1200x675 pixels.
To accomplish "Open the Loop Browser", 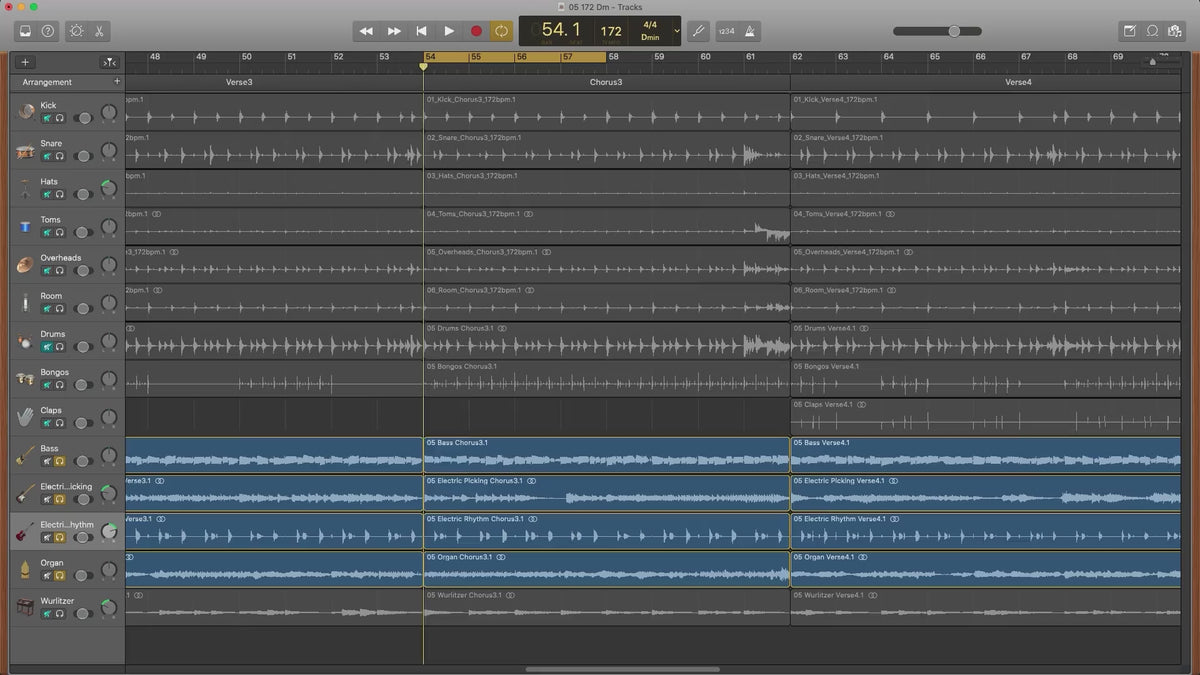I will point(1152,31).
